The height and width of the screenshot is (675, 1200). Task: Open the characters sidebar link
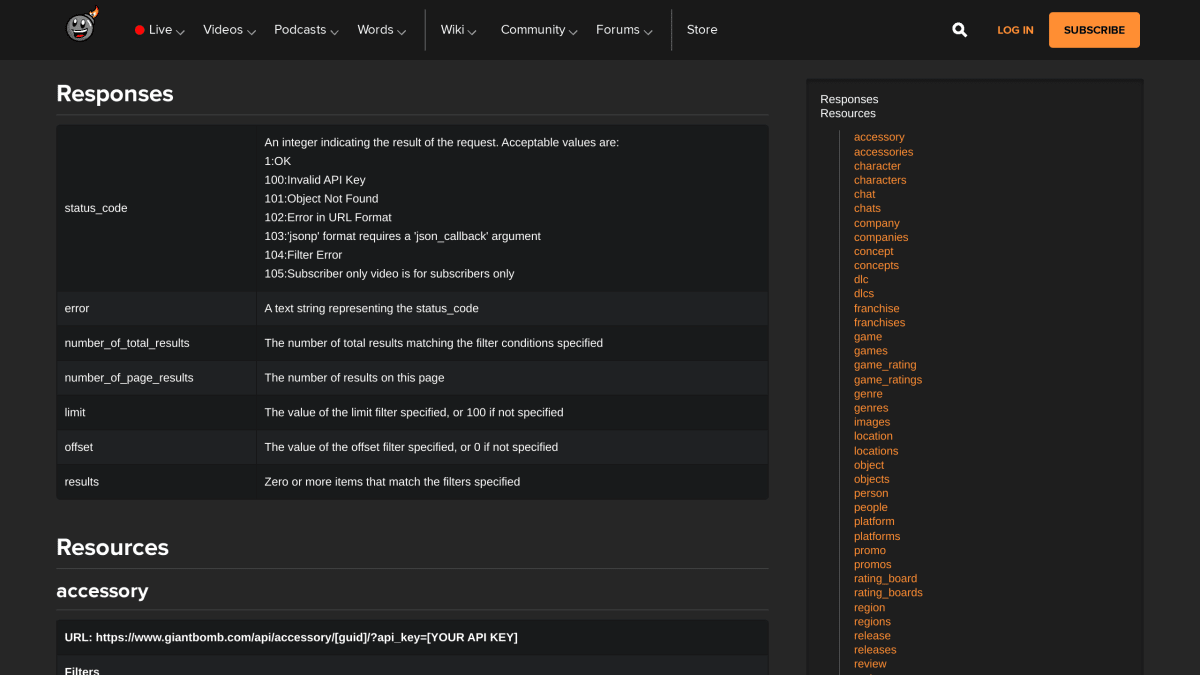(x=880, y=180)
